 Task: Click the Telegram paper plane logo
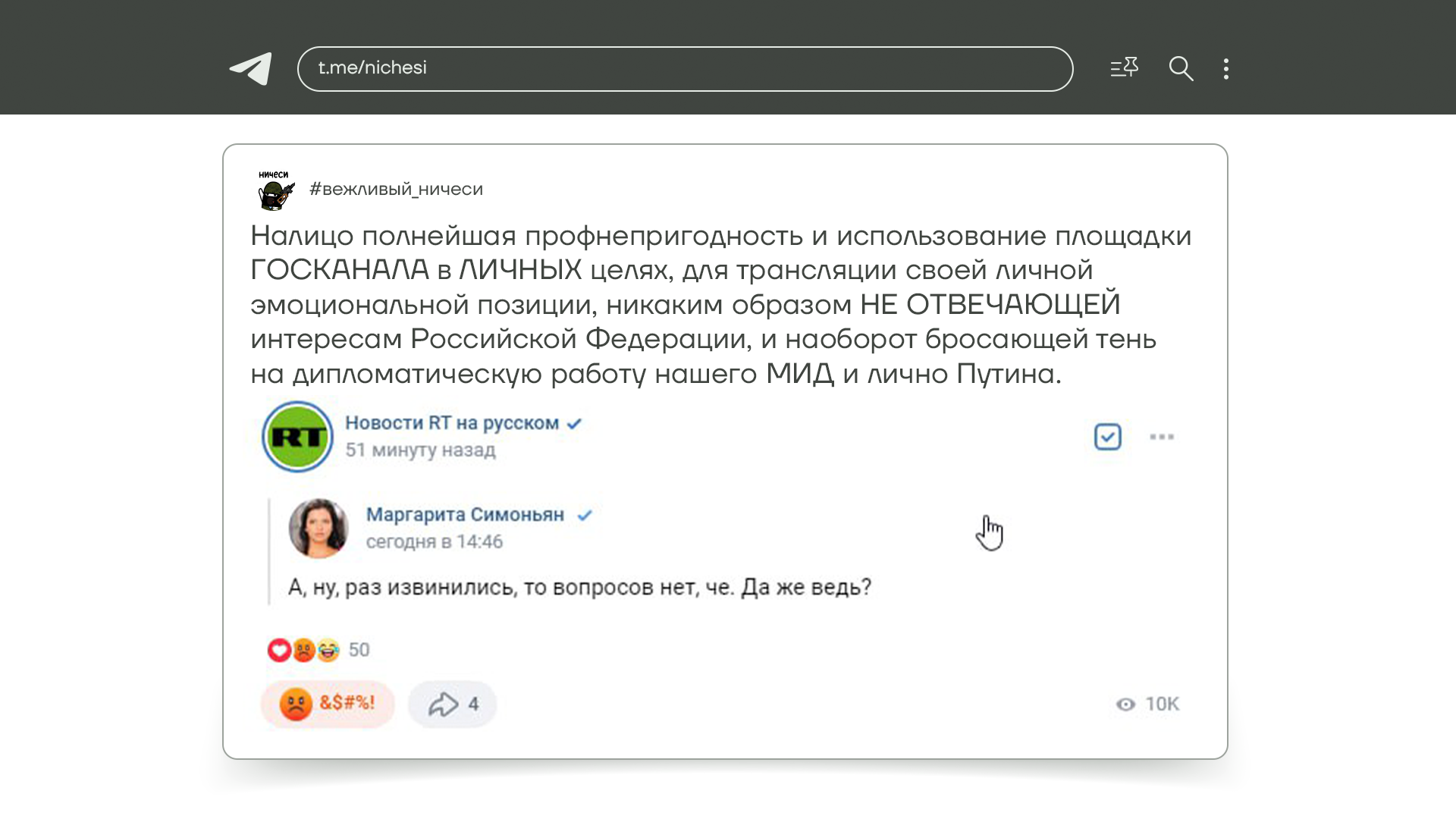click(251, 68)
